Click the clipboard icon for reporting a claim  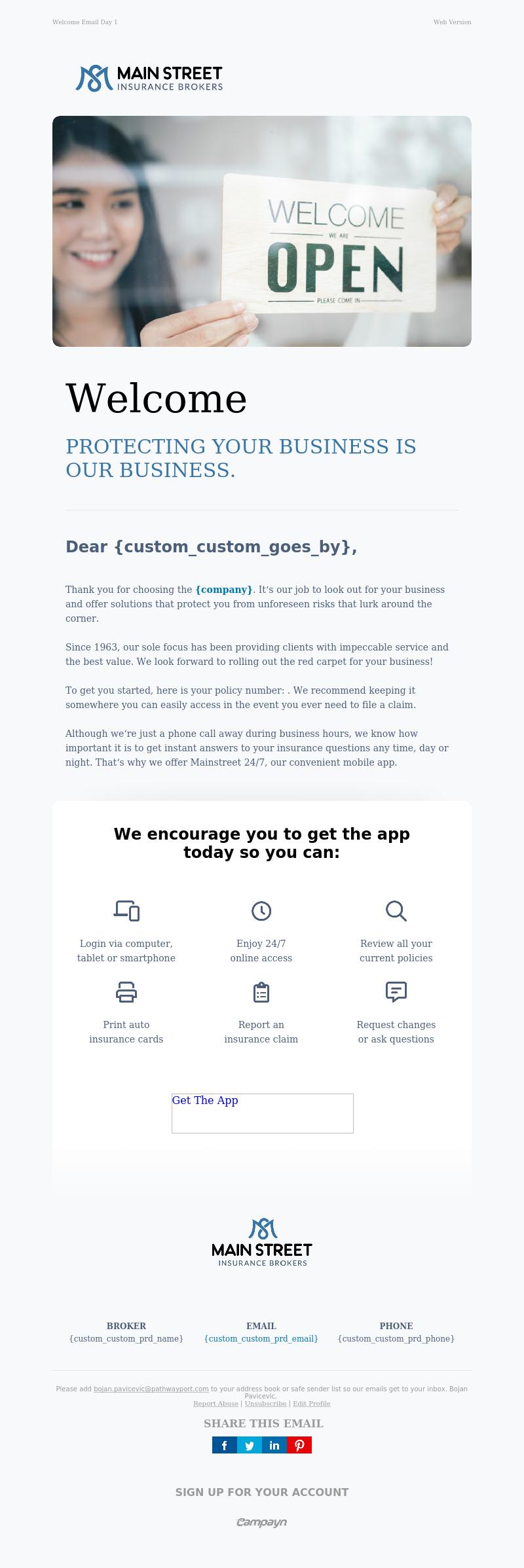261,992
